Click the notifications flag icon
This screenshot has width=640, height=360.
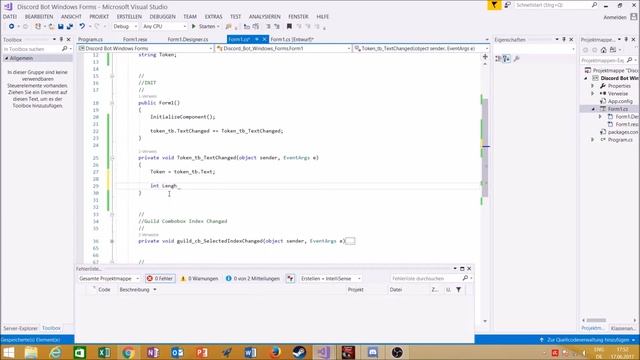pyautogui.click(x=494, y=5)
